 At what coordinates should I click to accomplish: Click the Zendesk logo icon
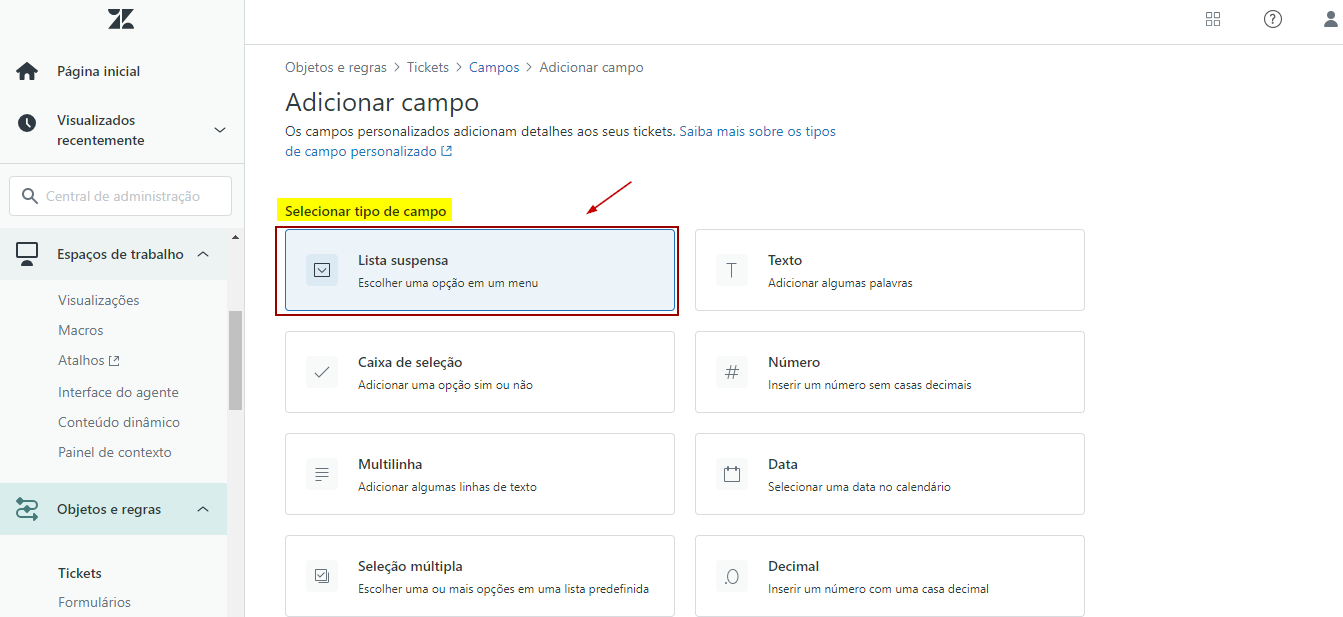(121, 19)
